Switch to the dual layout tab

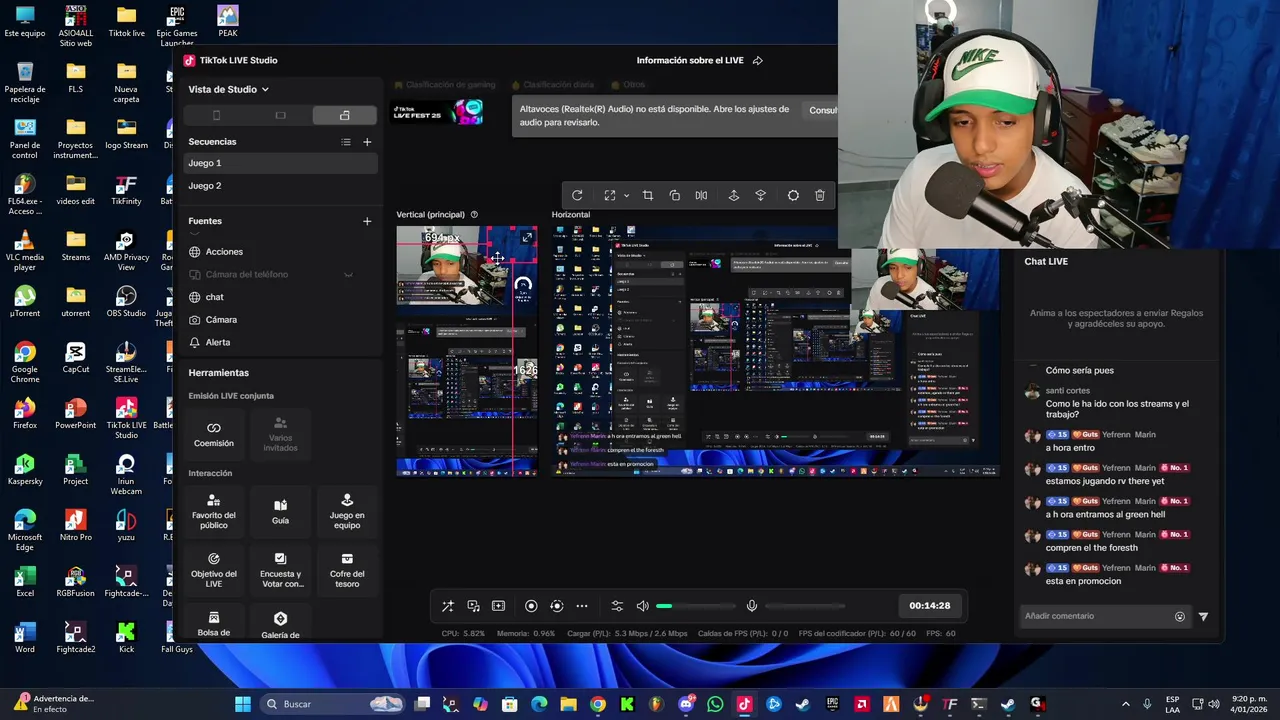tap(344, 115)
